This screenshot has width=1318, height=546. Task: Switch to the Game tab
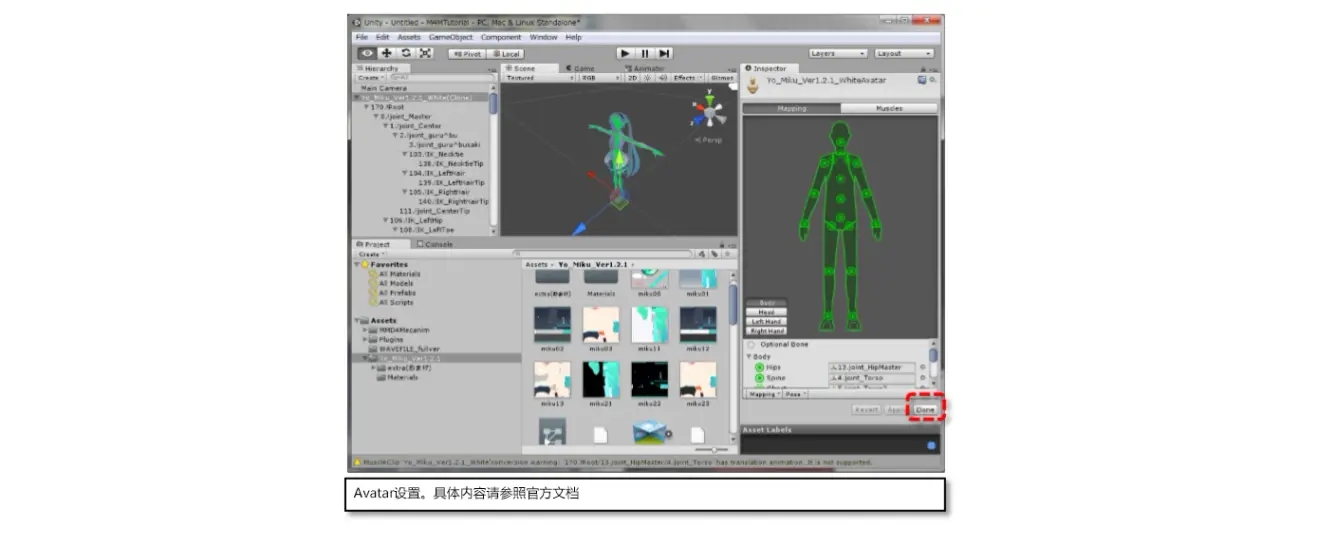tap(580, 68)
